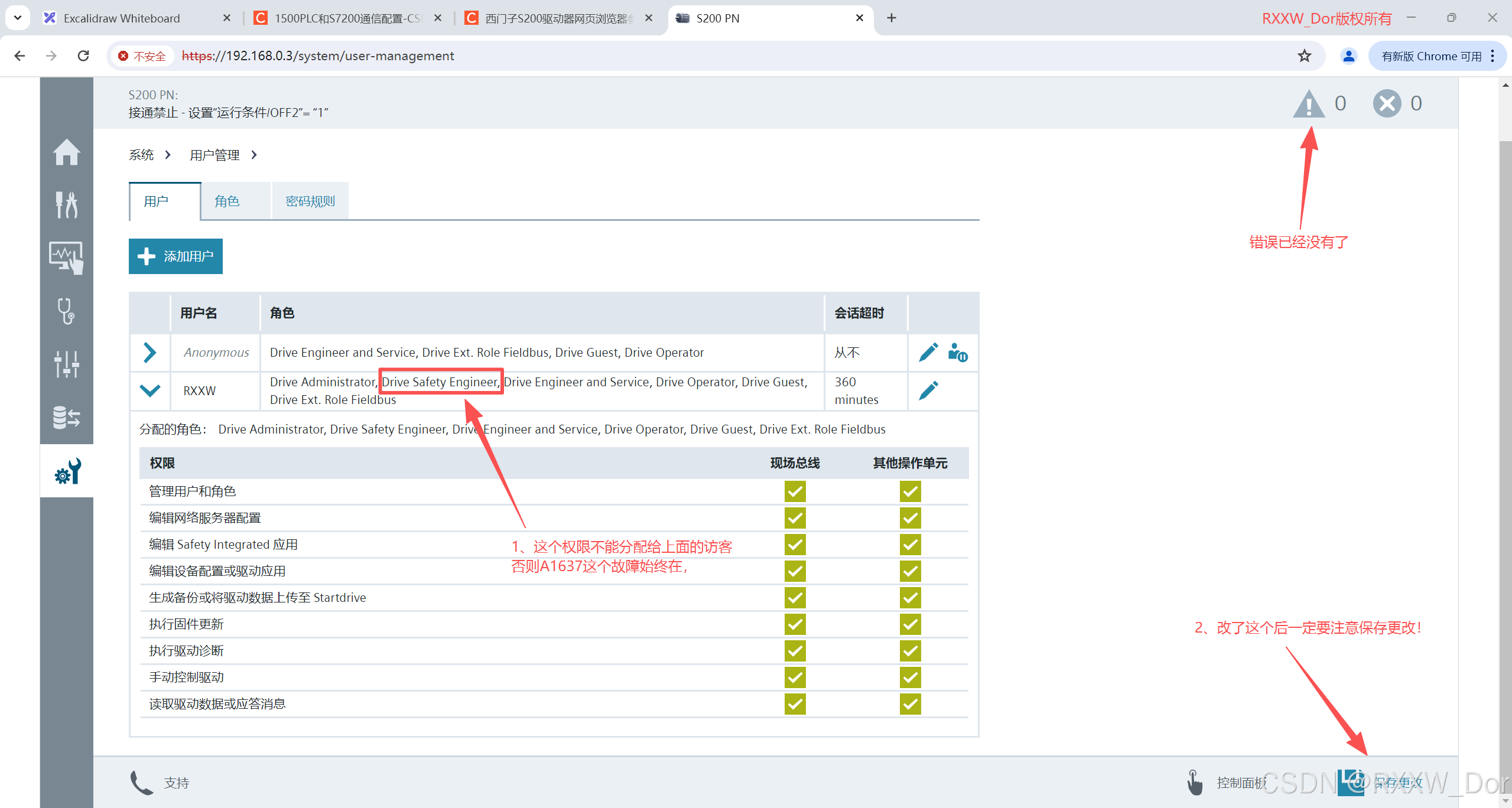The width and height of the screenshot is (1512, 808).
Task: Toggle other-unit checkbox for 执行固件更新
Action: click(910, 624)
